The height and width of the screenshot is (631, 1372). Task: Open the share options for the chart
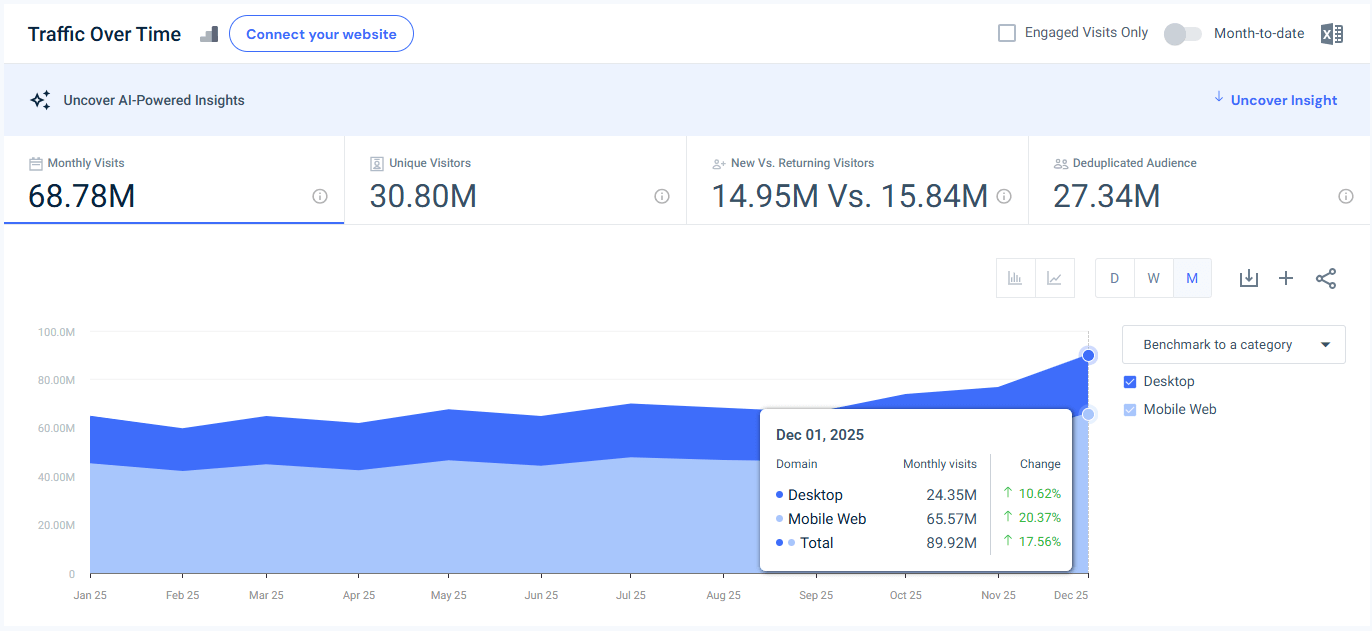[1326, 278]
